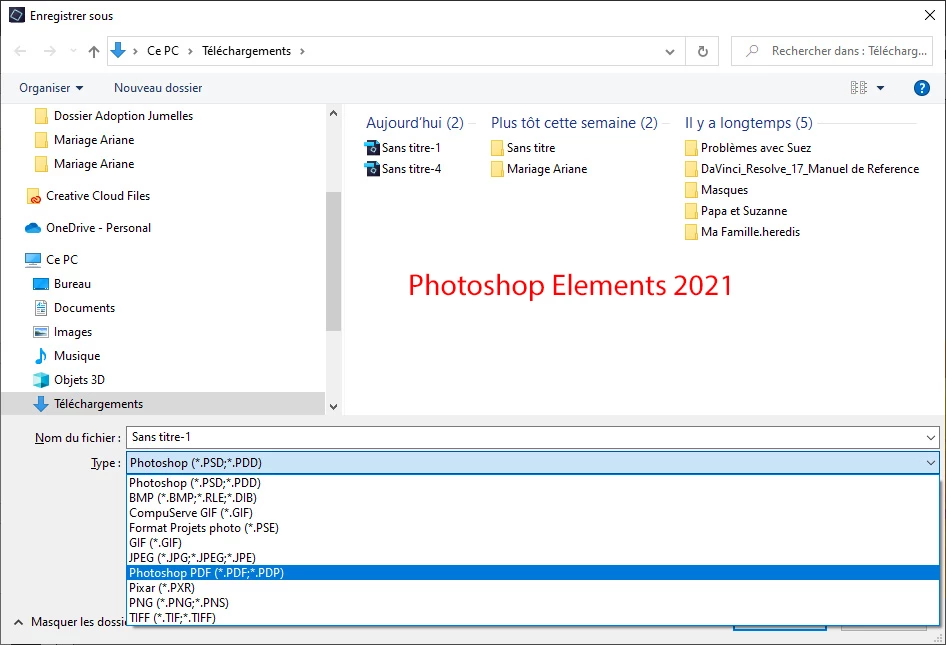Collapse Il y a longtemps (5) group
This screenshot has height=645, width=946.
click(748, 123)
